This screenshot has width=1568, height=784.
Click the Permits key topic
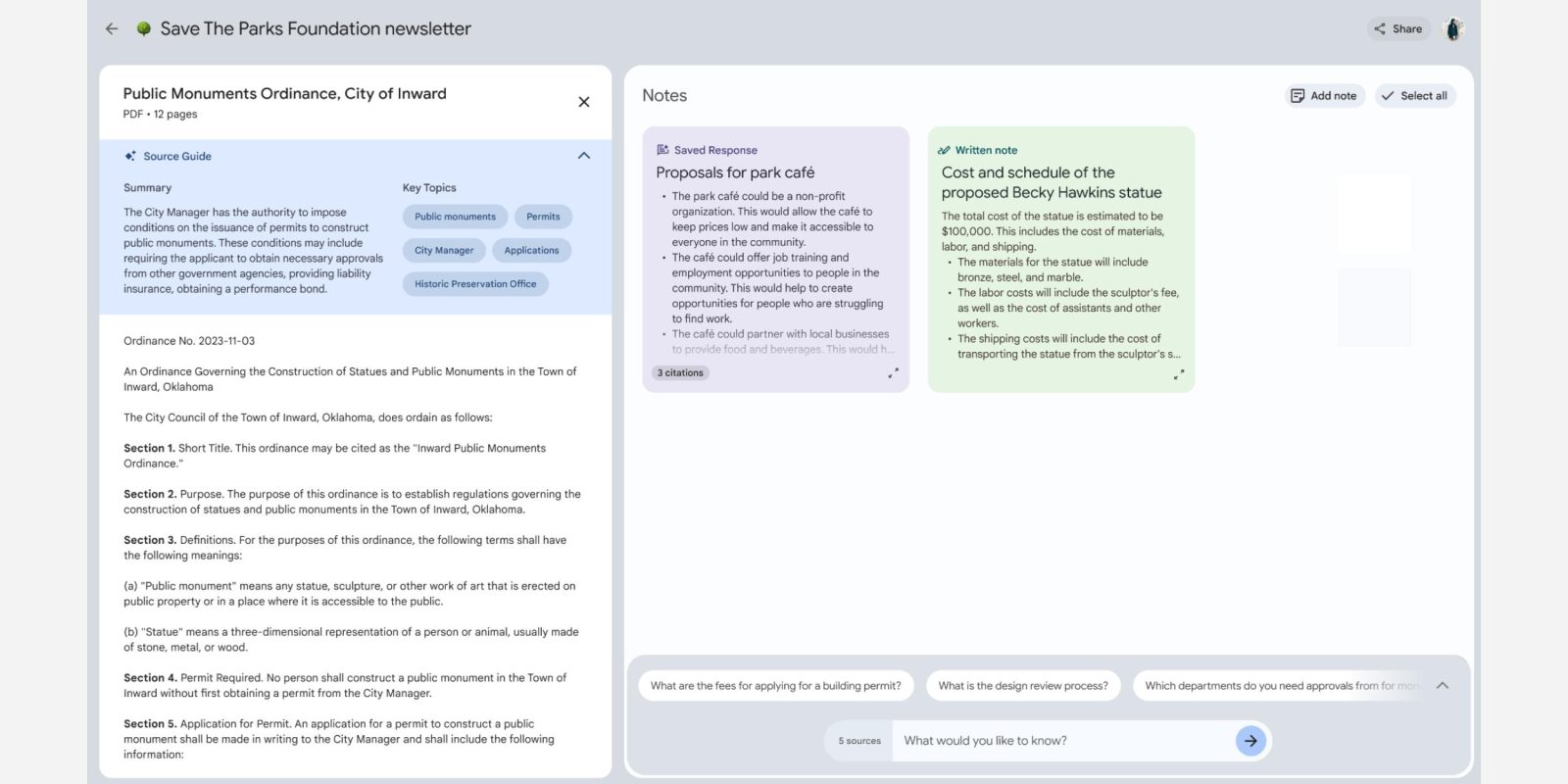pyautogui.click(x=543, y=217)
